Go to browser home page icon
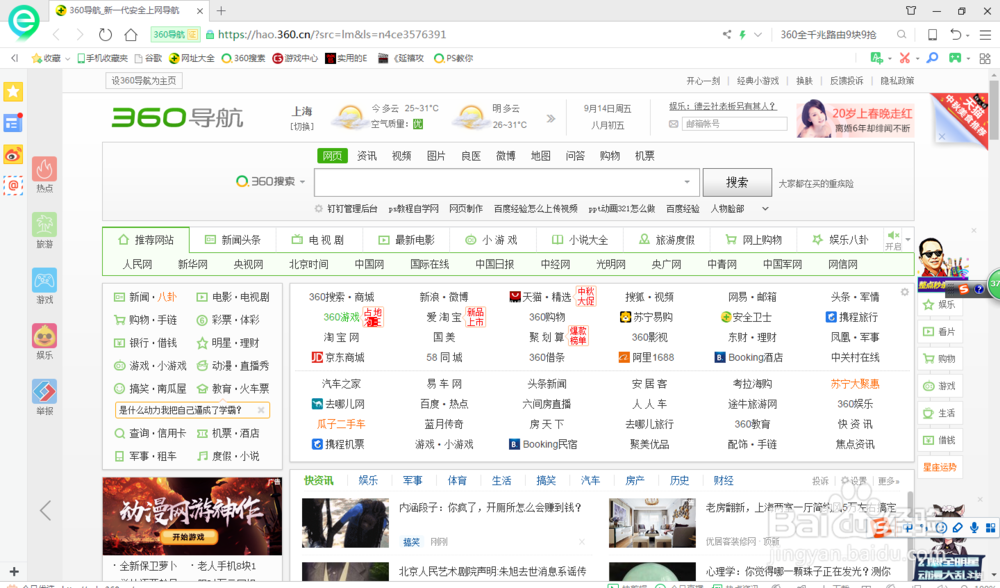 tap(131, 34)
